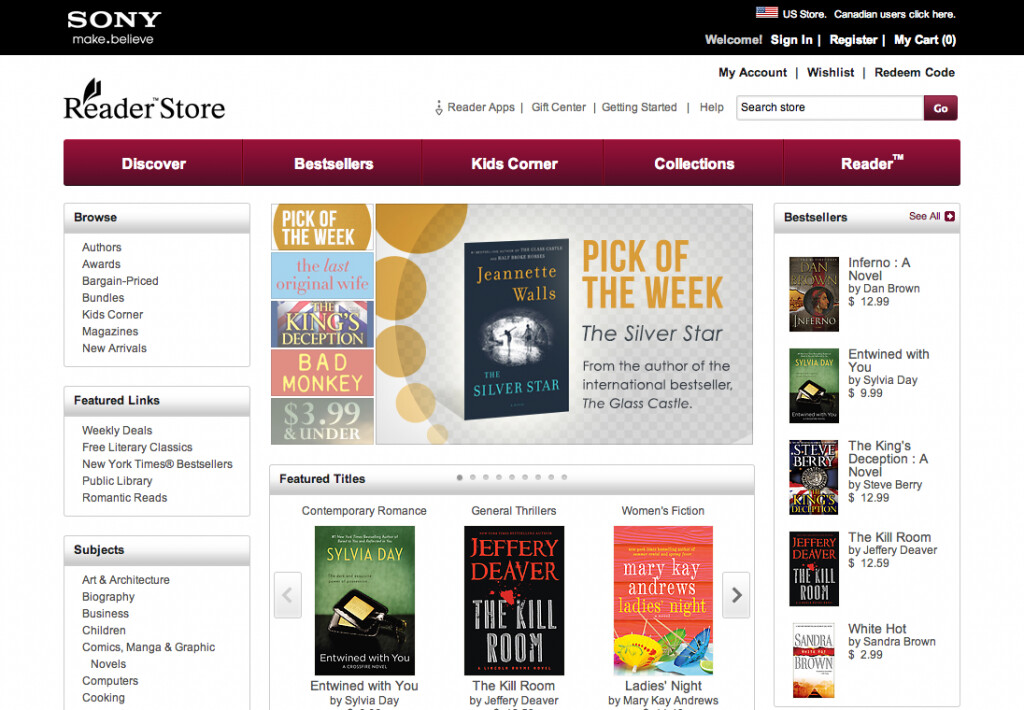Viewport: 1024px width, 710px height.
Task: Go to first Featured Titles page dot
Action: (460, 477)
